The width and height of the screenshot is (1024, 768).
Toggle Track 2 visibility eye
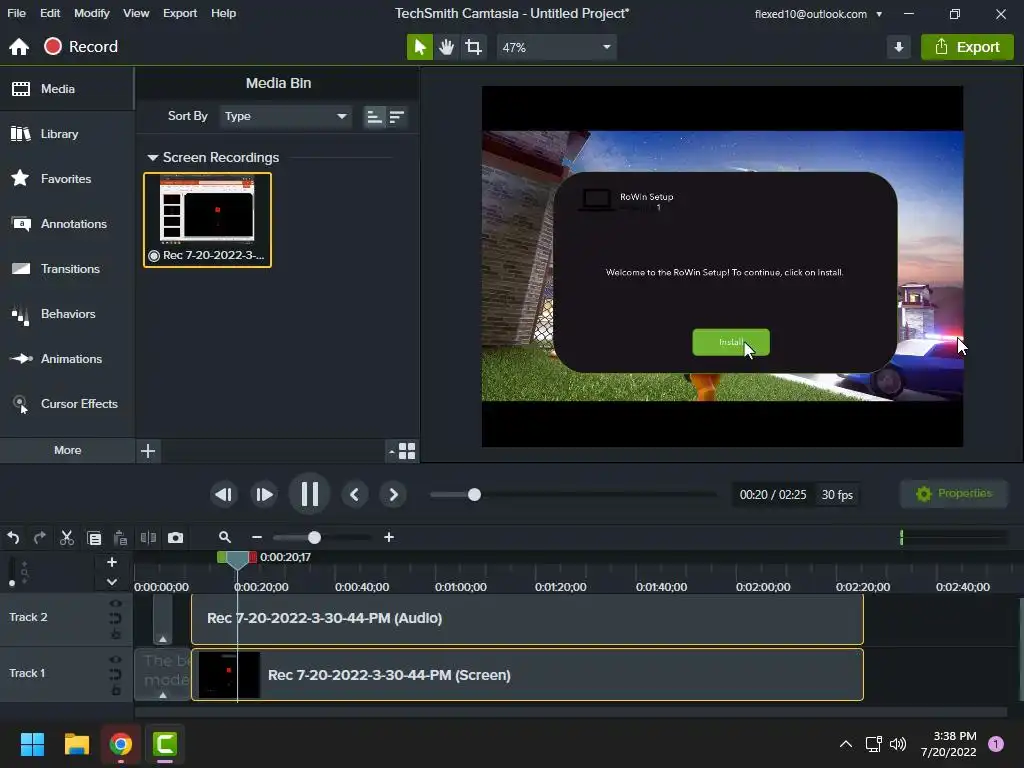[x=116, y=603]
